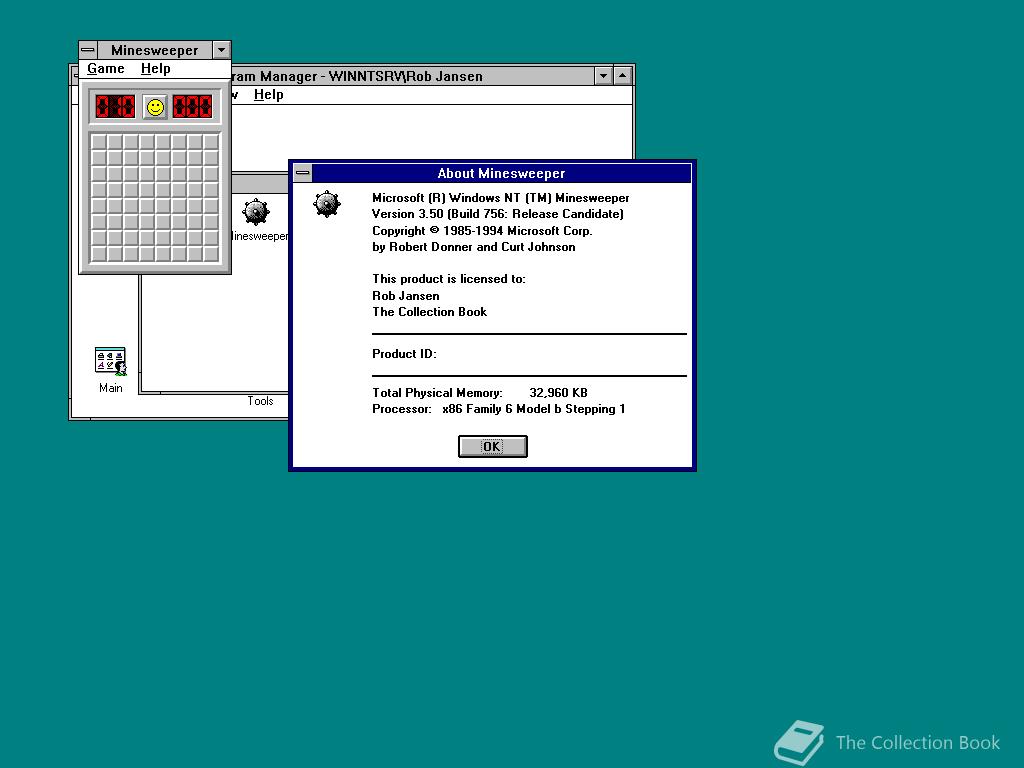Maximize Program Manager with the up arrow button
The height and width of the screenshot is (768, 1024).
pos(623,76)
